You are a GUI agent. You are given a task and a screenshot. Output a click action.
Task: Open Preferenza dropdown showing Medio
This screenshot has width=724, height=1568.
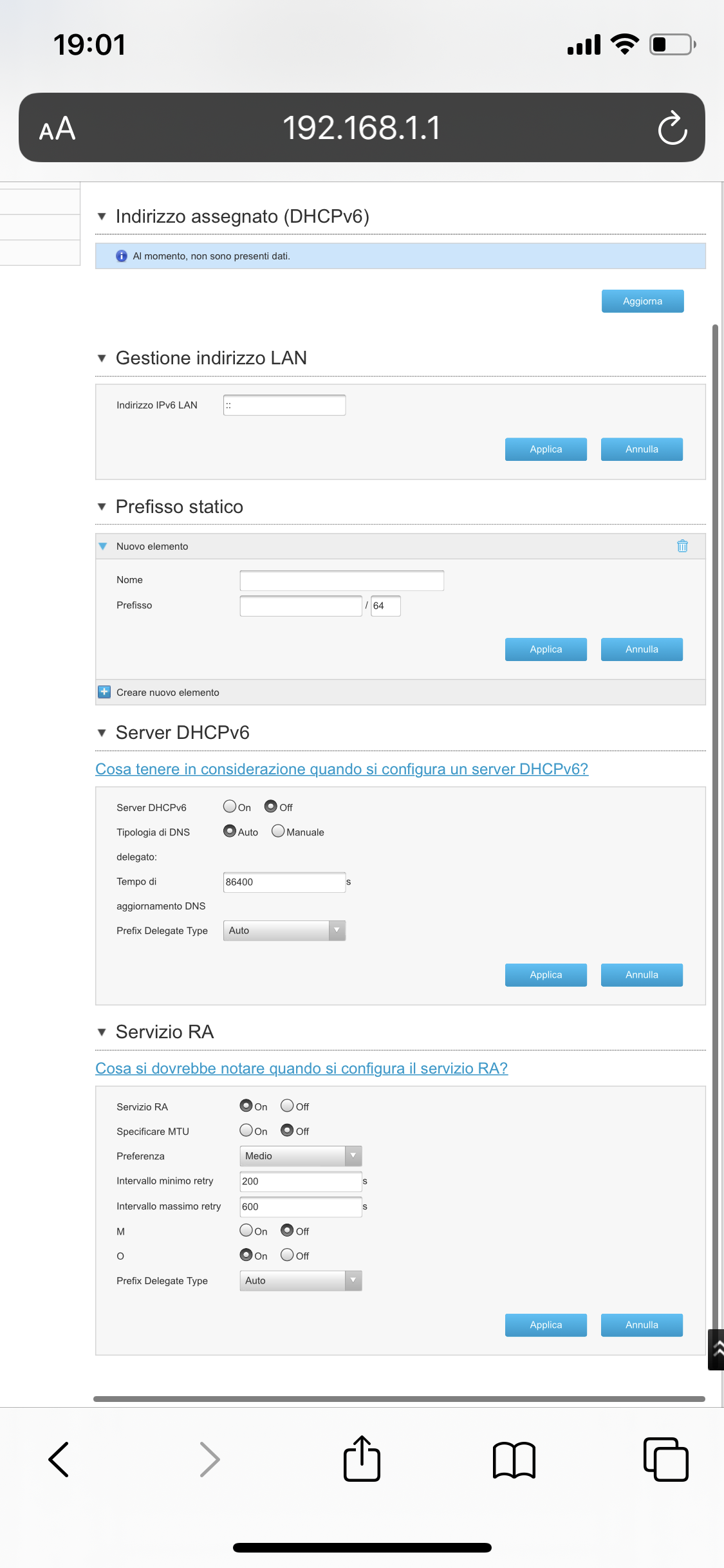(301, 1156)
